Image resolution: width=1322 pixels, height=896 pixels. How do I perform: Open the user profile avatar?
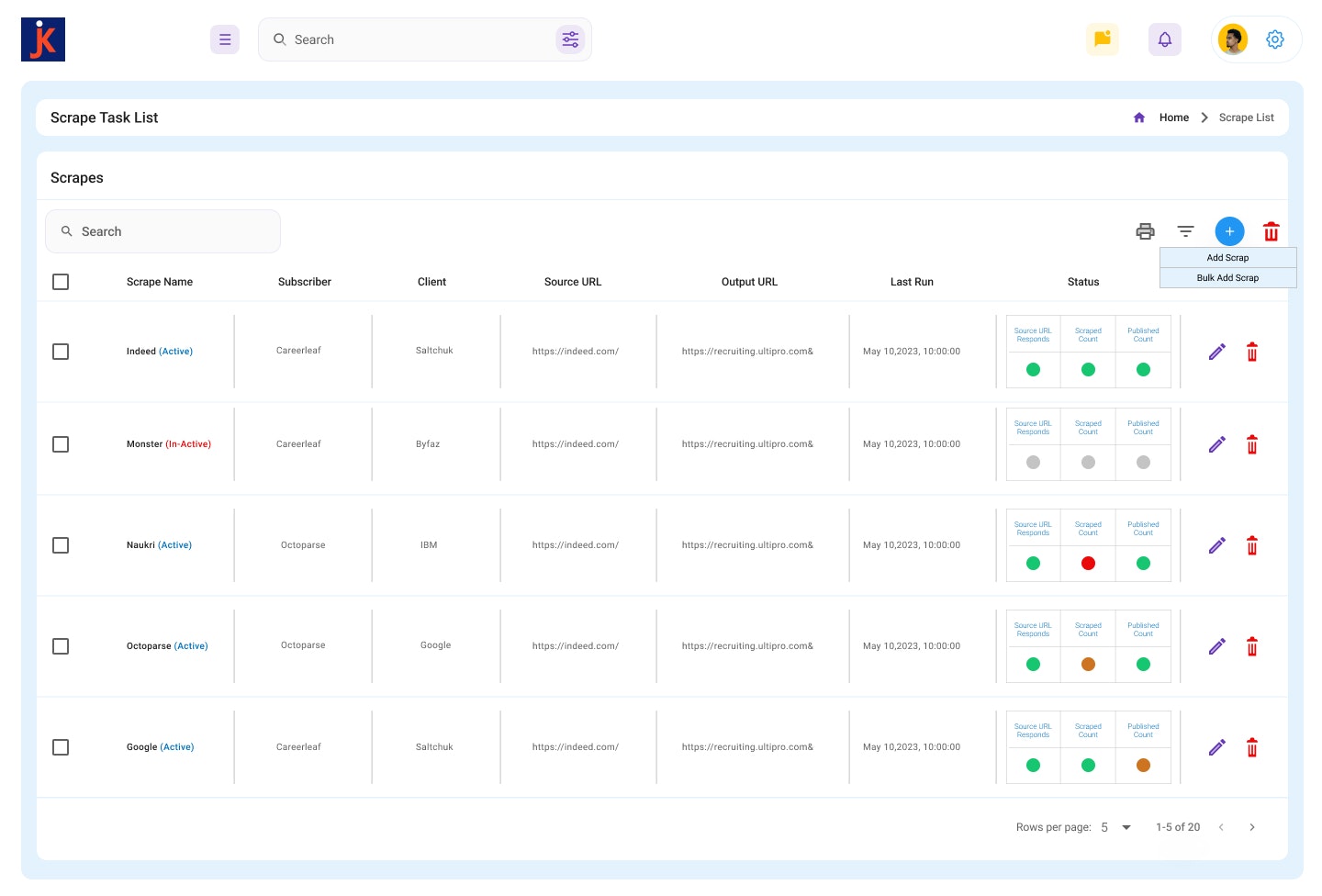pyautogui.click(x=1233, y=39)
